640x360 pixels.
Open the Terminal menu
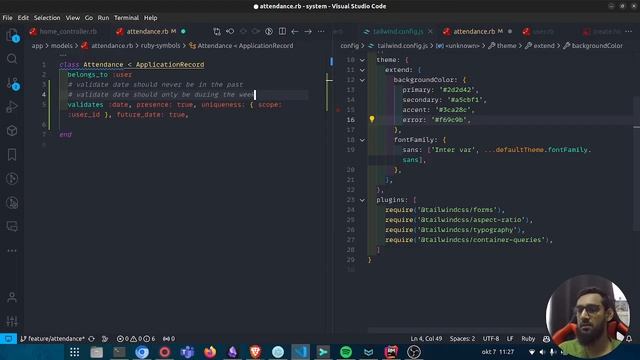pyautogui.click(x=126, y=18)
